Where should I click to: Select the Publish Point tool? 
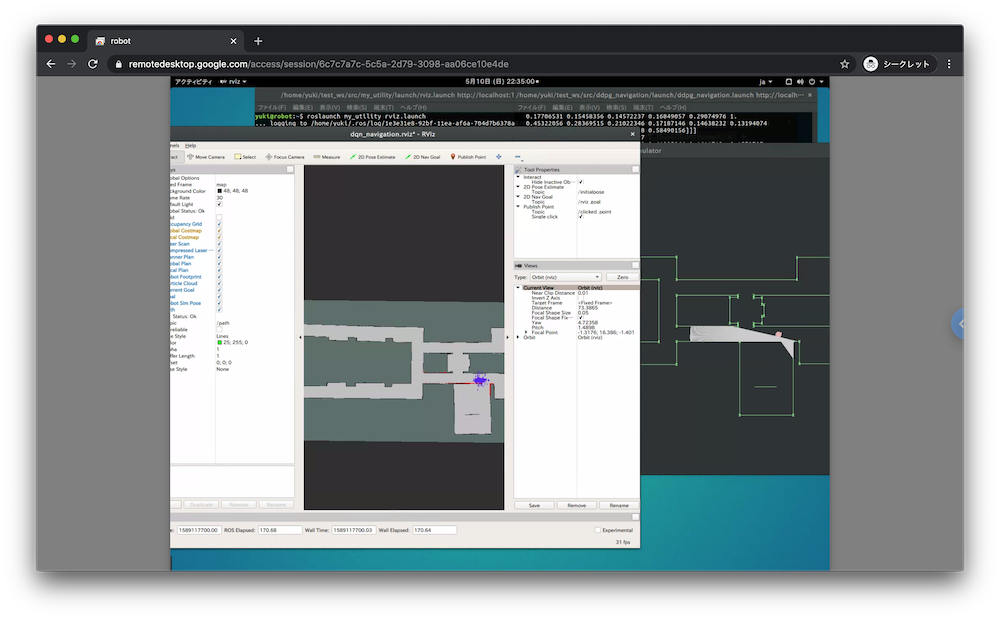469,157
